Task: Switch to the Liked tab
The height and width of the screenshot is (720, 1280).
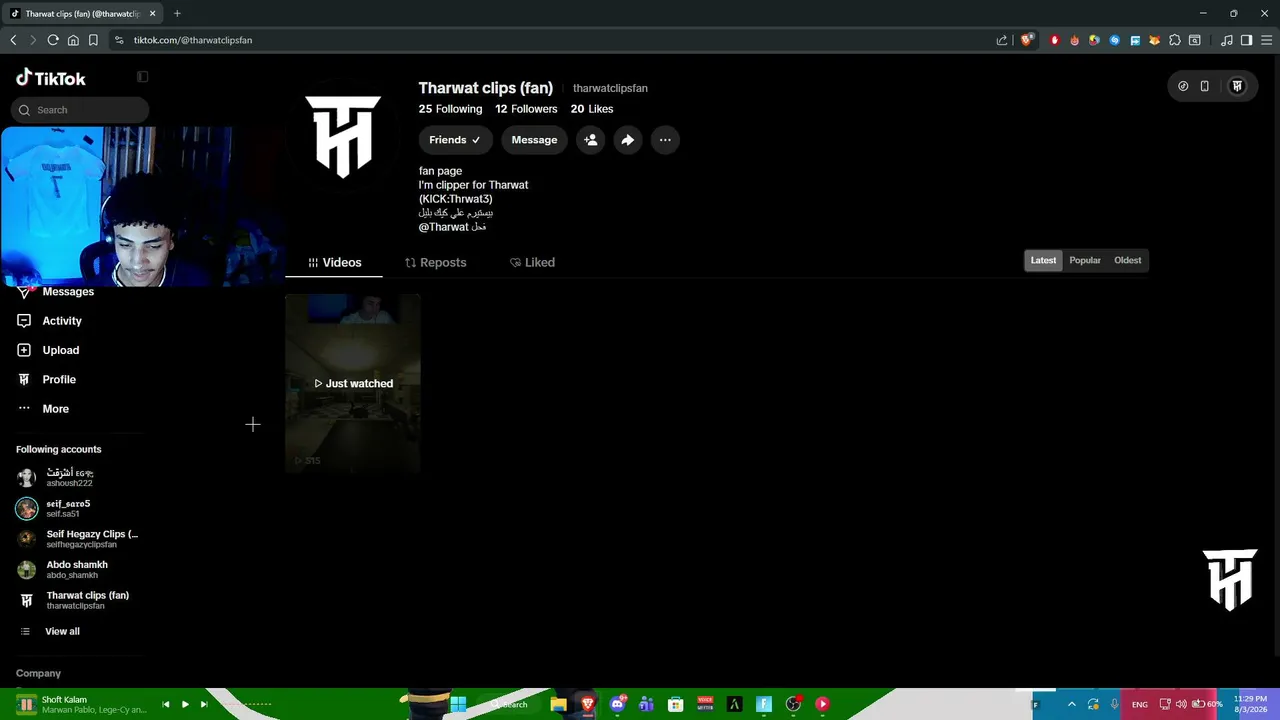Action: (x=532, y=262)
